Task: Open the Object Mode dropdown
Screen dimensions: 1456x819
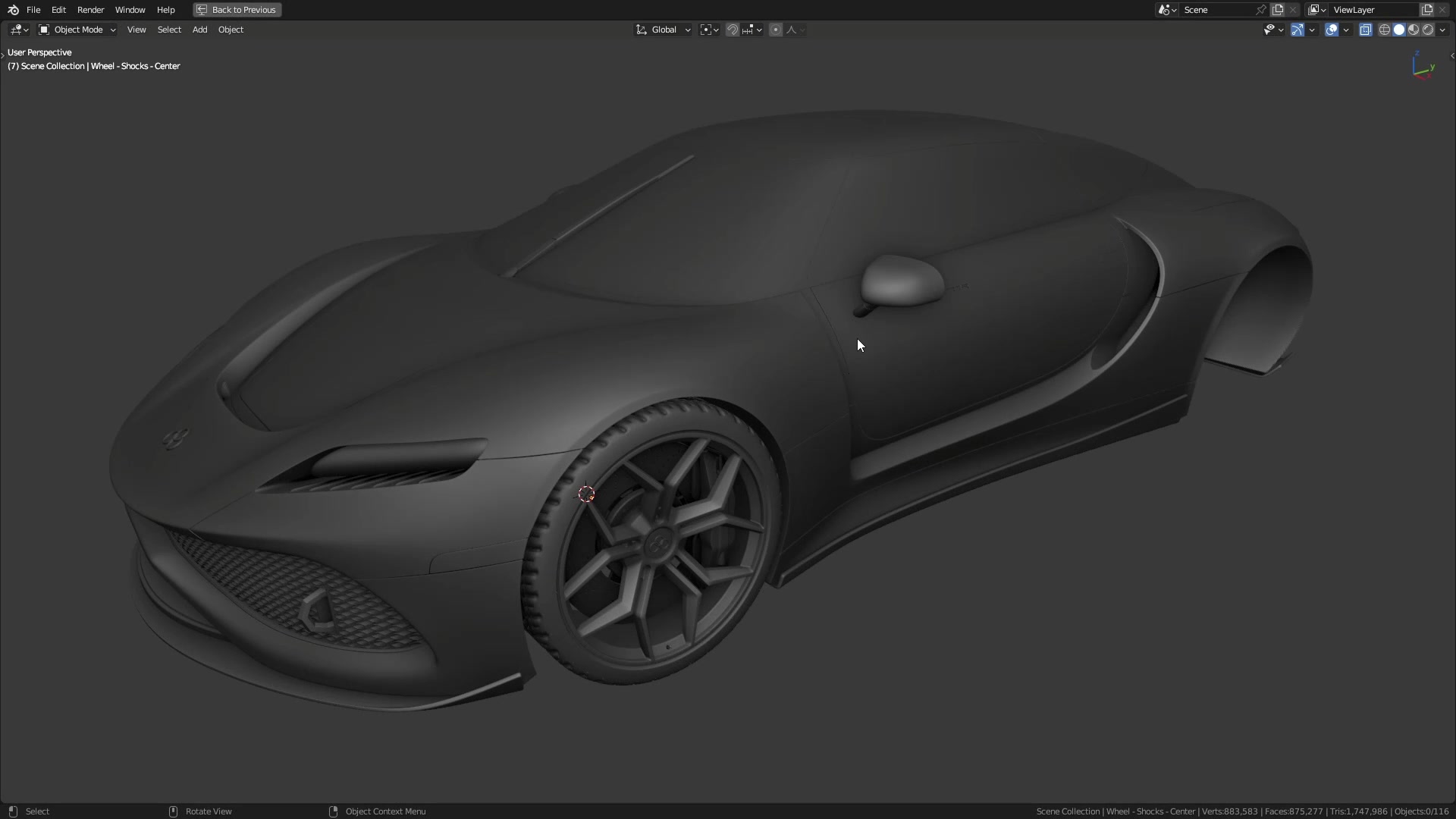Action: pyautogui.click(x=77, y=30)
